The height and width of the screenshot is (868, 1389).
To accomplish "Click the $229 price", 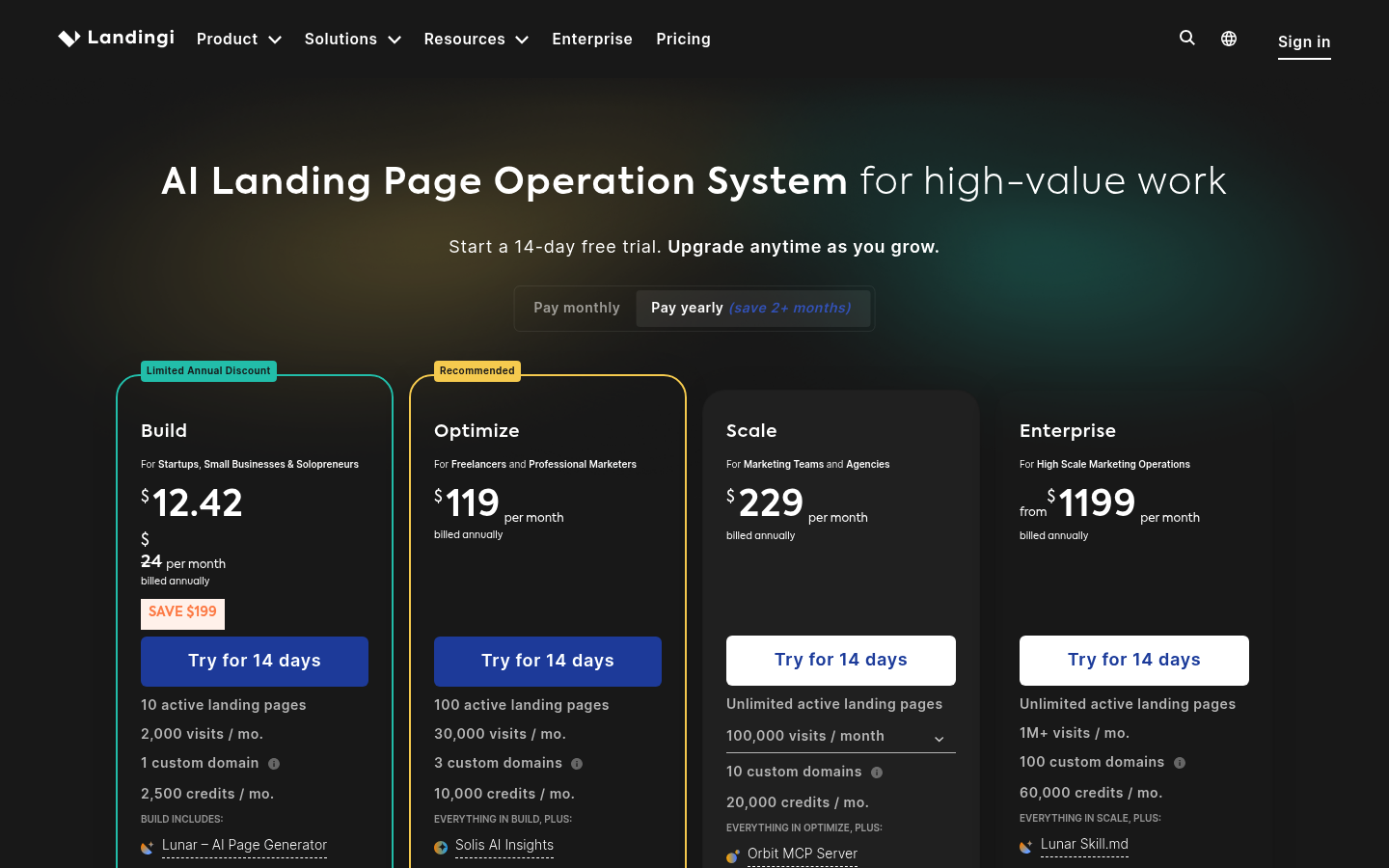I will (765, 502).
